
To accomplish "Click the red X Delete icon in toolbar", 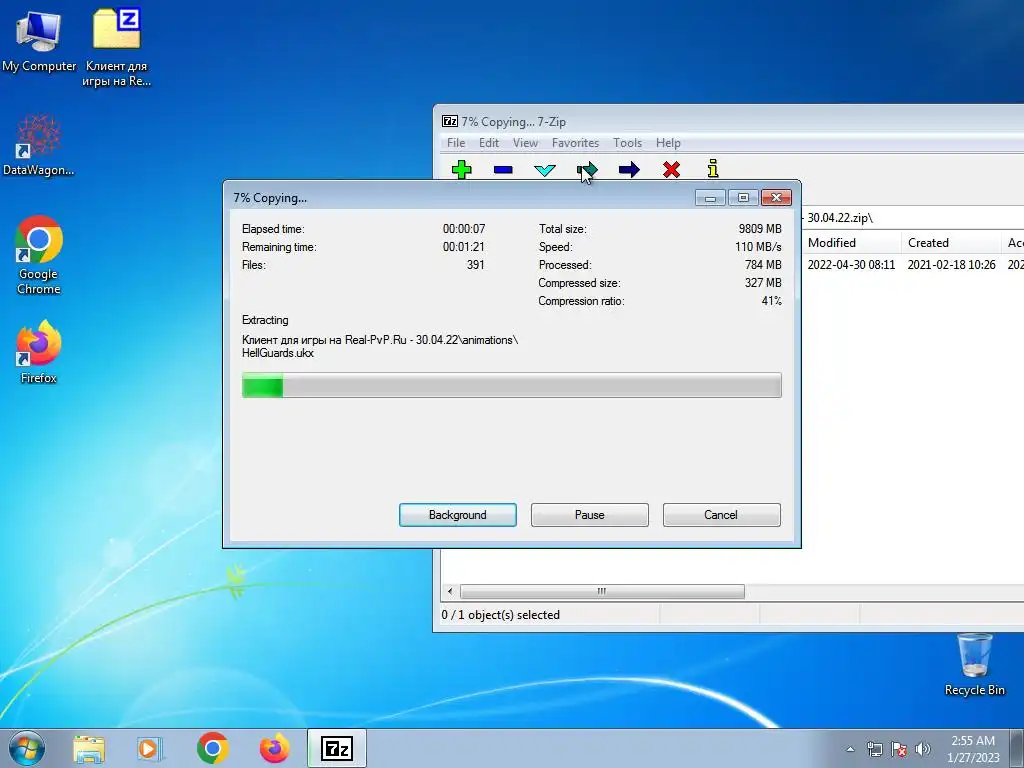I will (671, 170).
